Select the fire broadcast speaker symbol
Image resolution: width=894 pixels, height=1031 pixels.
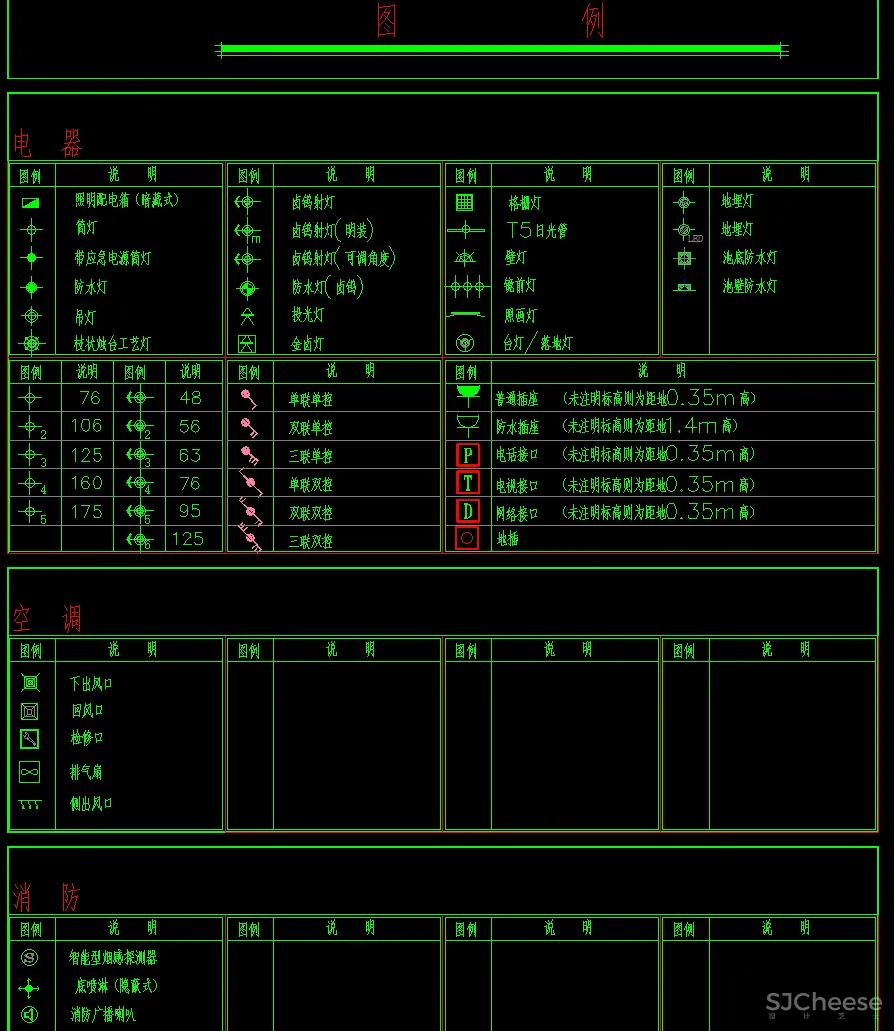click(29, 1015)
